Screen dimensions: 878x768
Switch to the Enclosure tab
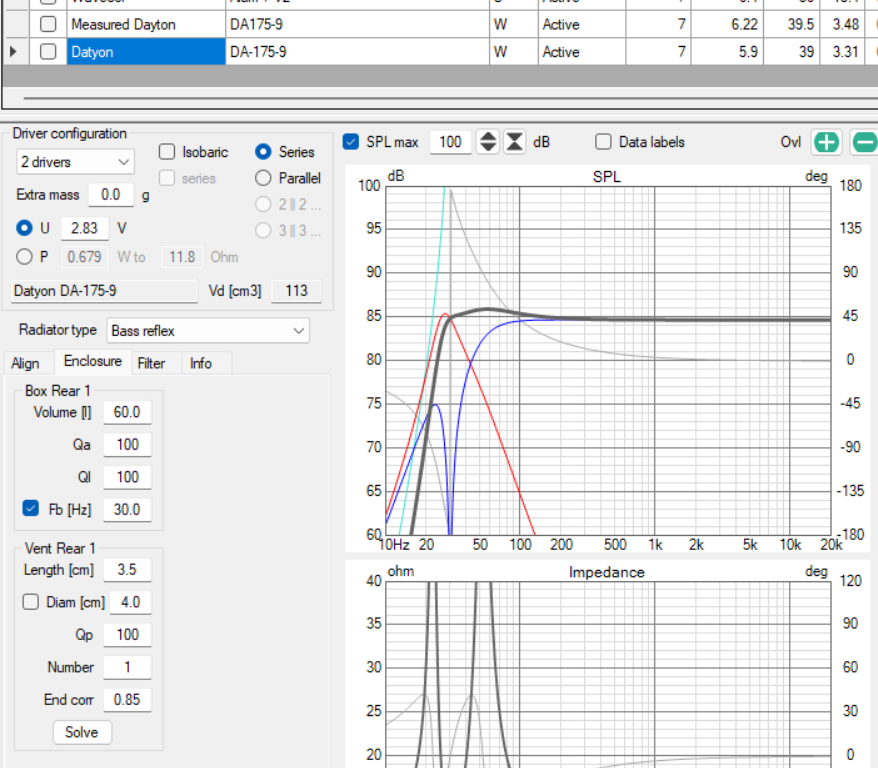[93, 361]
